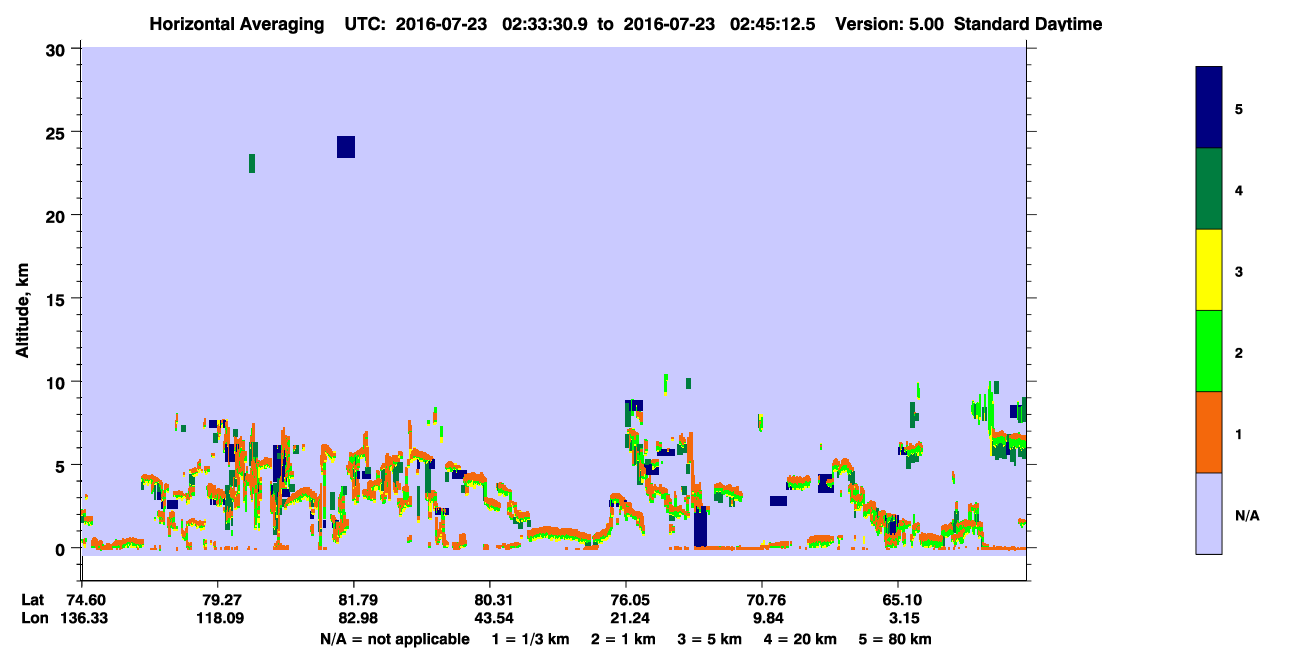Click the '3 = 5 km' legend note
The image size is (1300, 667).
point(710,639)
